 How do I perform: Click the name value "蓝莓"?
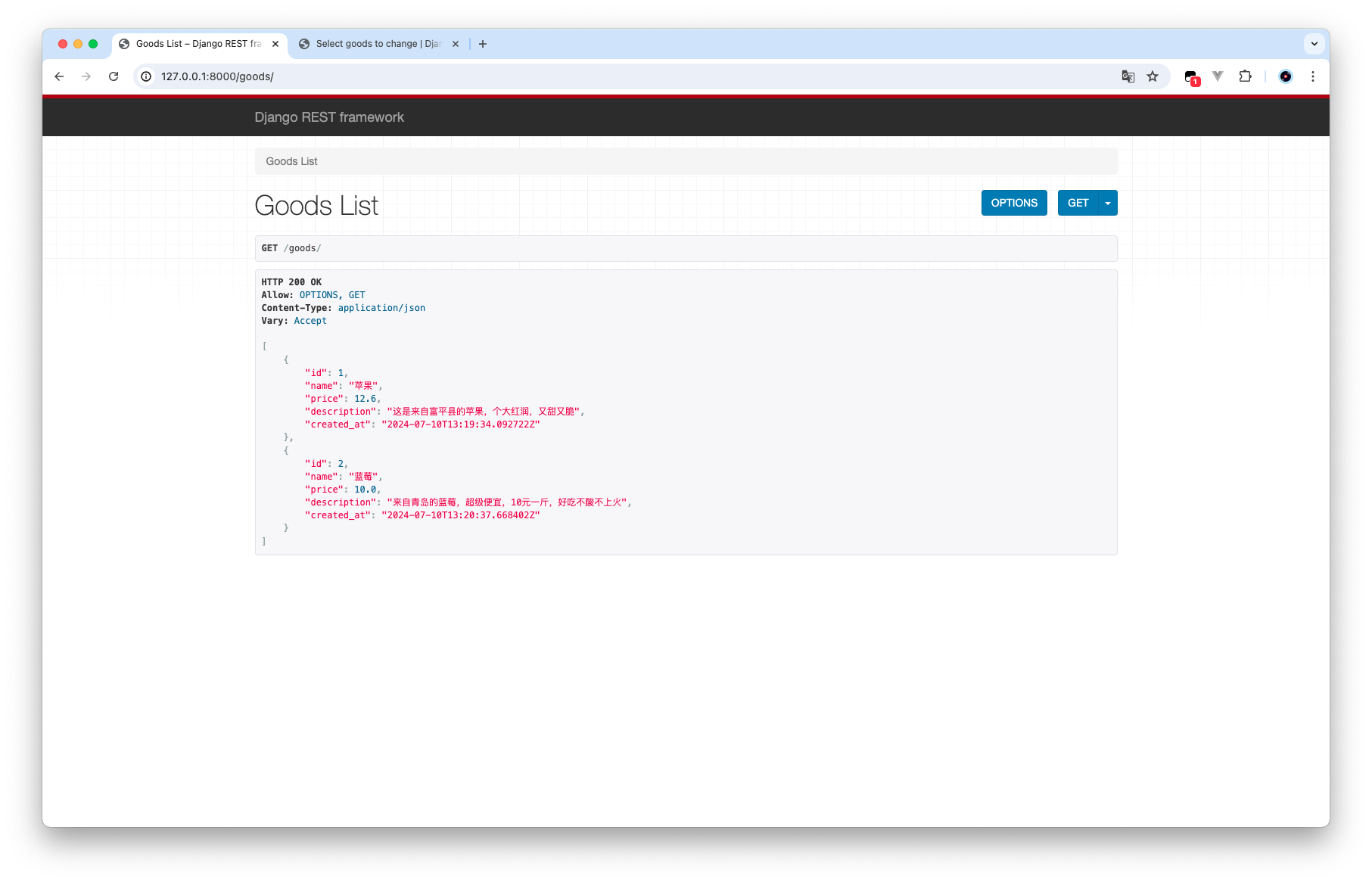coord(363,477)
